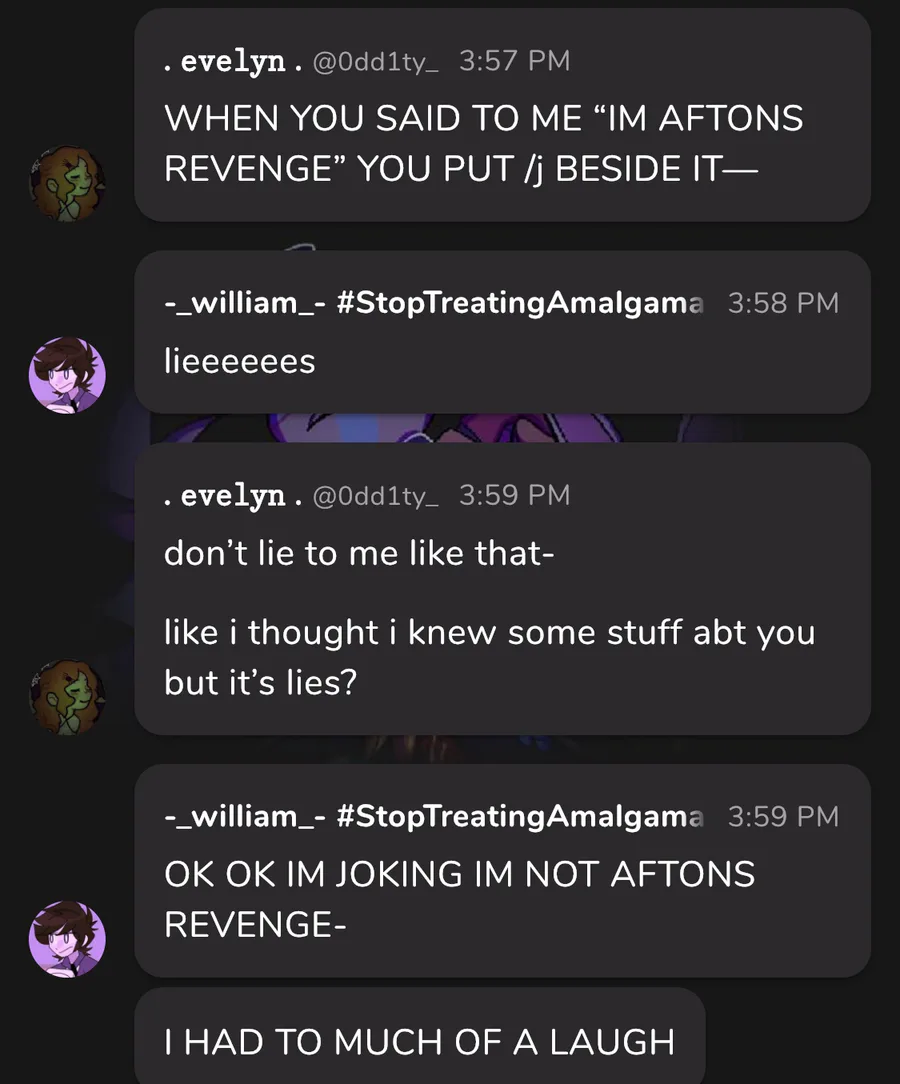
Task: Select the 3:57 PM timestamp
Action: [x=514, y=61]
